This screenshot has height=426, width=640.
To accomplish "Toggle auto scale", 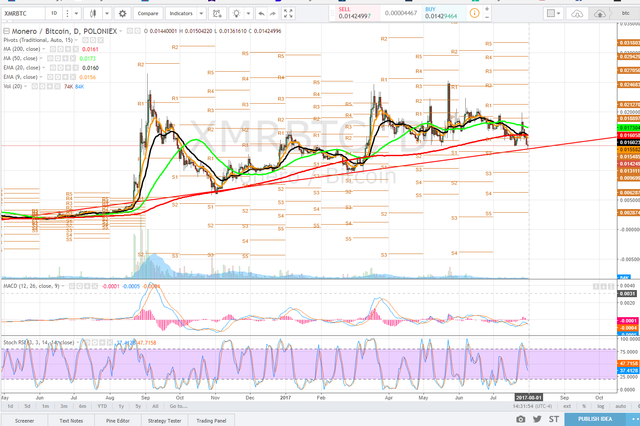I will (620, 406).
